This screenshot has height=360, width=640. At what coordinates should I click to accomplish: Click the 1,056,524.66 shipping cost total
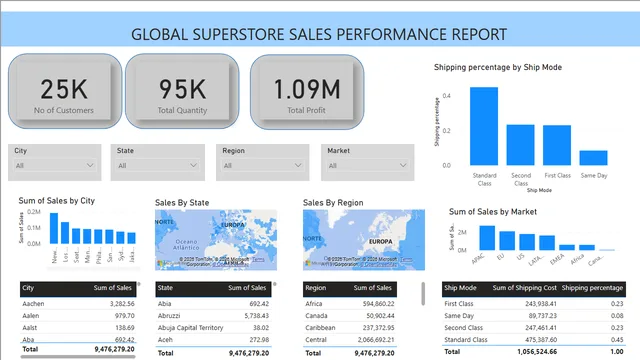tap(537, 351)
